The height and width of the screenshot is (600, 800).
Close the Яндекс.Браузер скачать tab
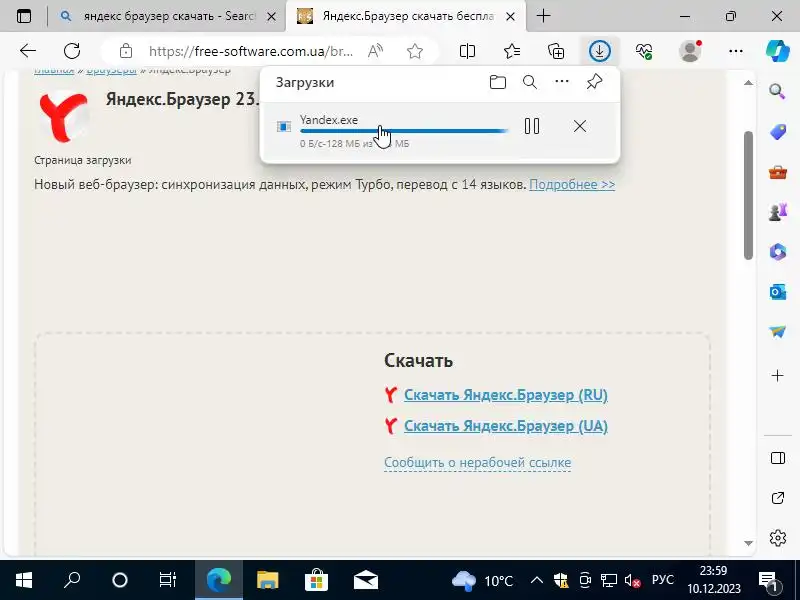(510, 16)
